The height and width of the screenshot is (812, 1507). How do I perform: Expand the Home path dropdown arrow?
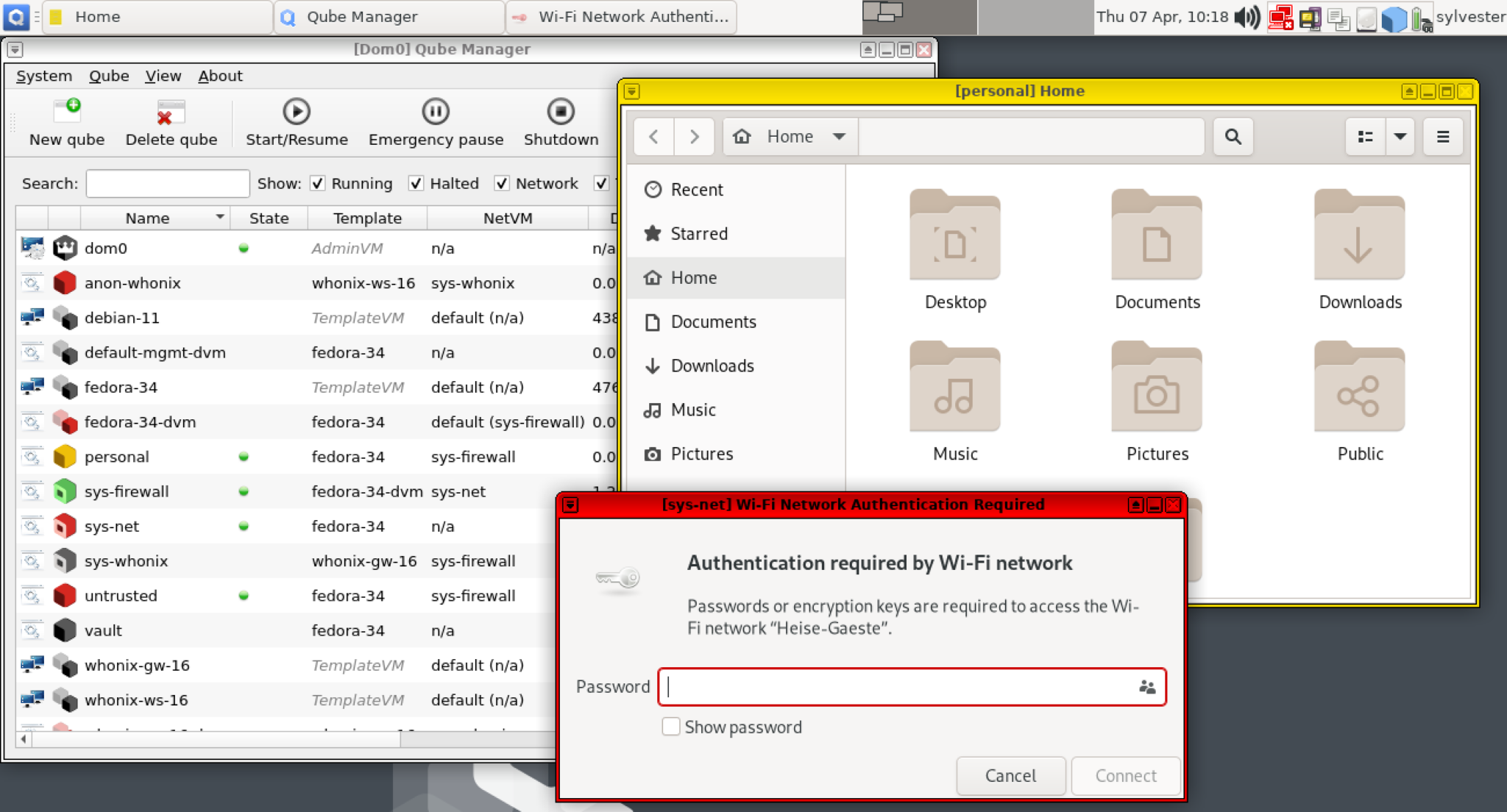pos(839,137)
